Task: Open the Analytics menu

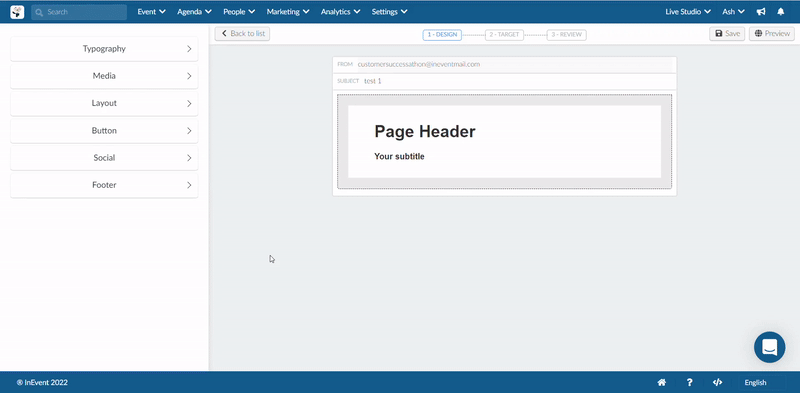Action: 340,12
